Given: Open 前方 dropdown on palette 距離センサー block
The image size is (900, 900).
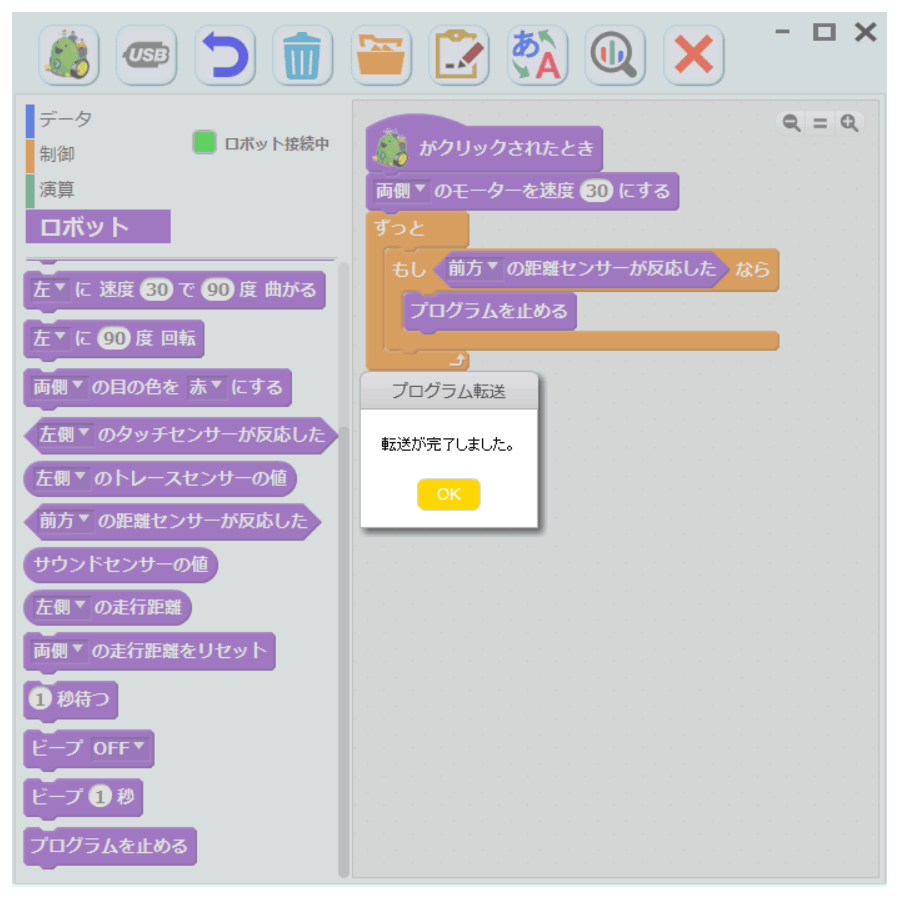Looking at the screenshot, I should point(64,521).
